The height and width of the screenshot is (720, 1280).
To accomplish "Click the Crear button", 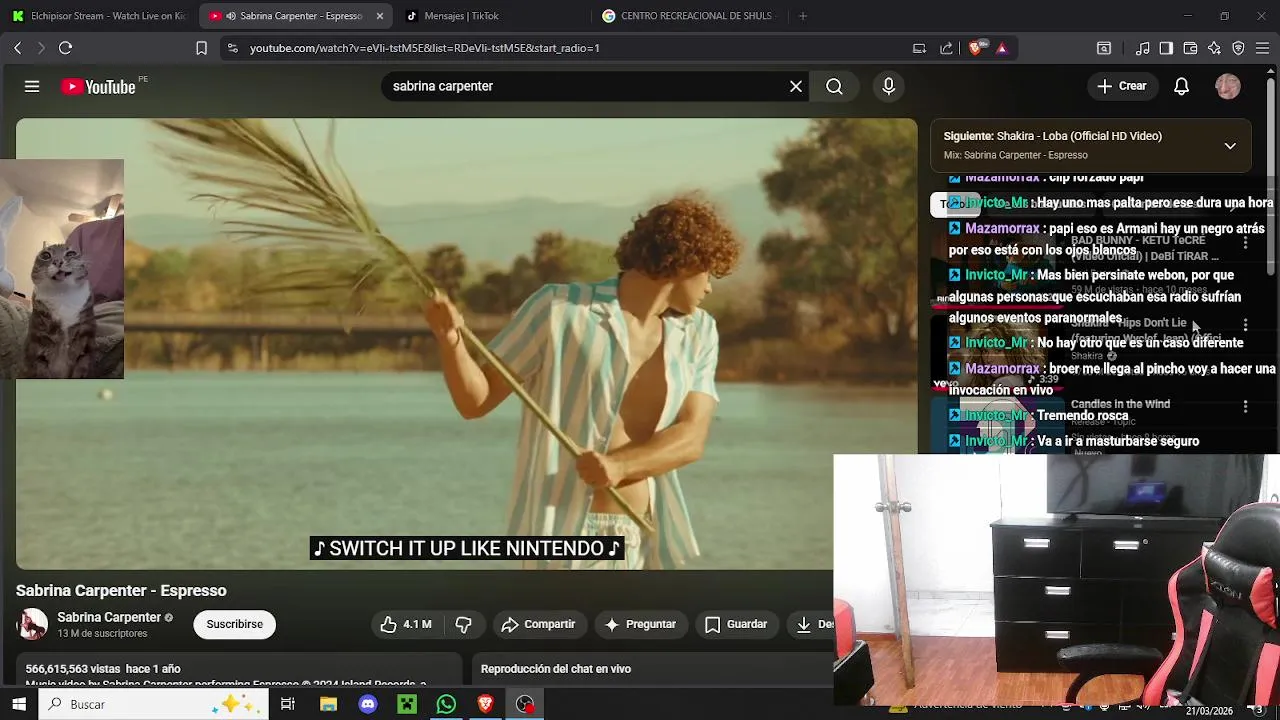I will pos(1121,87).
